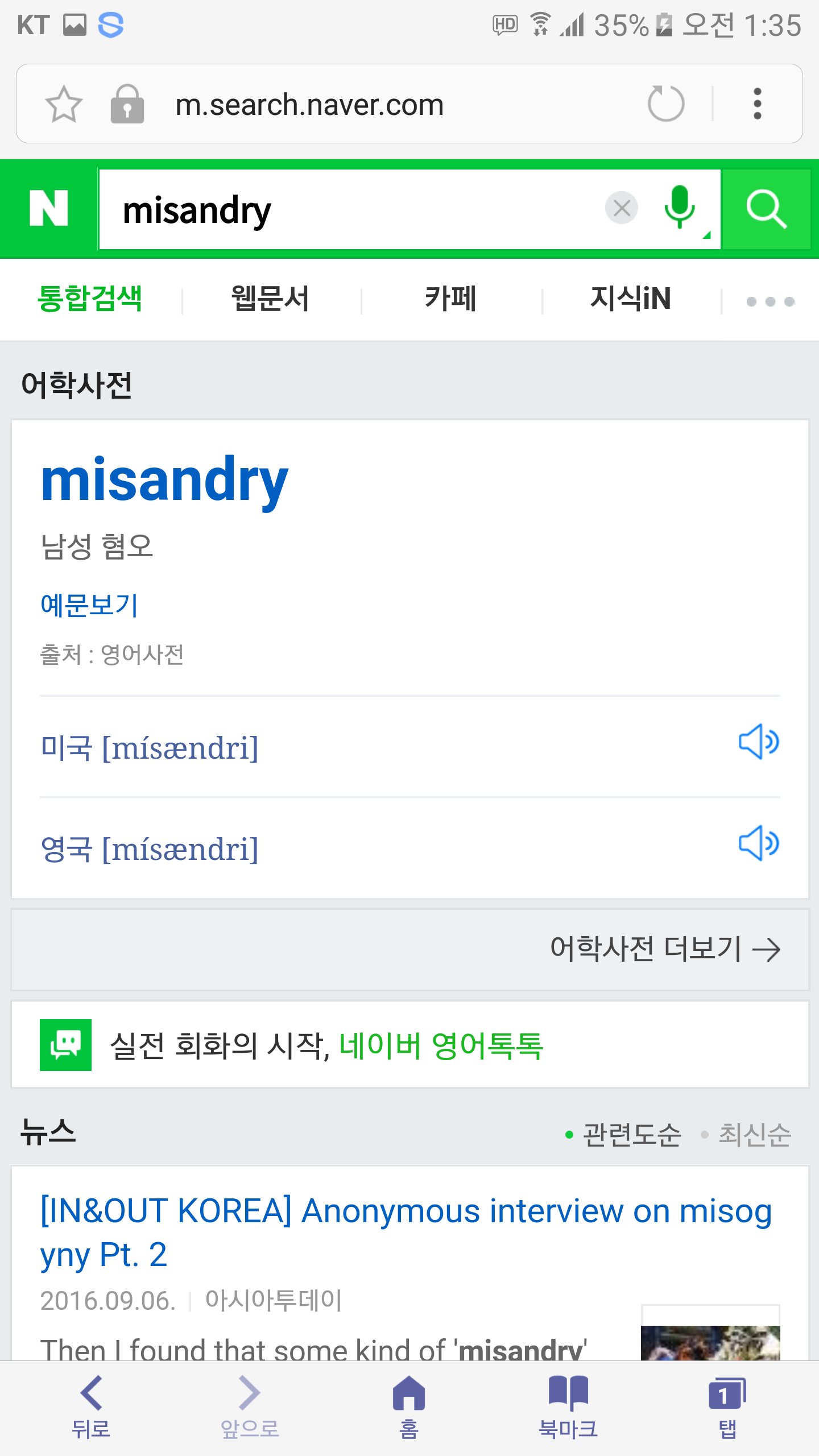Sort news by 최신순
The image size is (819, 1456).
754,1135
